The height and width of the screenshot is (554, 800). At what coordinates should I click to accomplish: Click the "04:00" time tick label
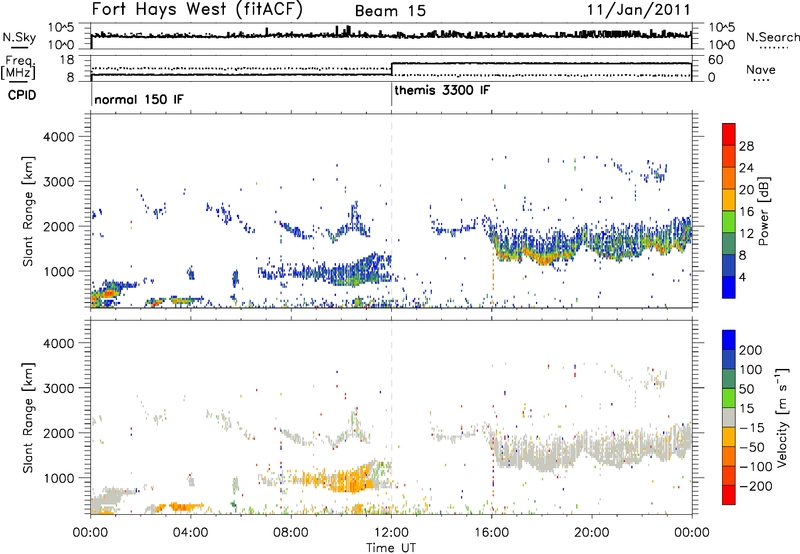tap(190, 533)
